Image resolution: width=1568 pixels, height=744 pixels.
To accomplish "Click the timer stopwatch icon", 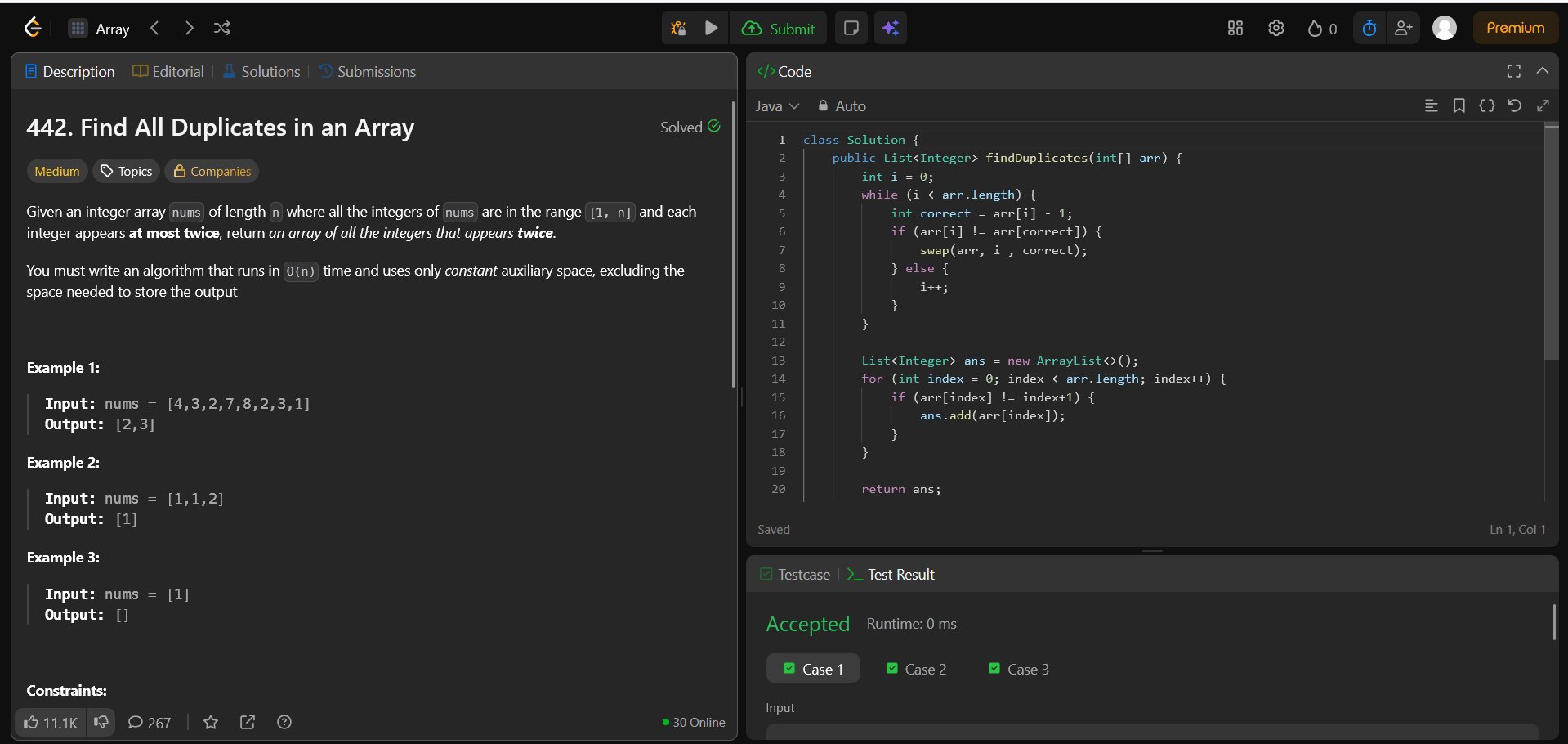I will 1369,29.
